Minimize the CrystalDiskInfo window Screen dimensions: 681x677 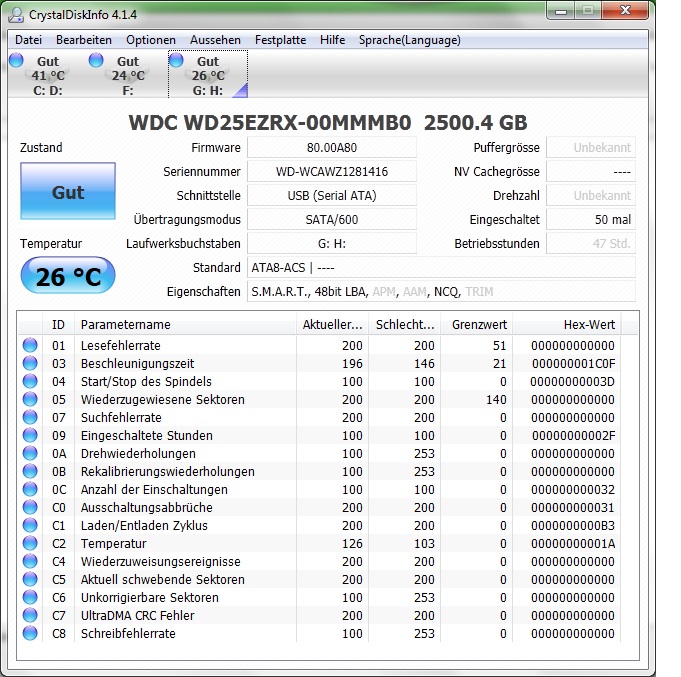tap(561, 11)
